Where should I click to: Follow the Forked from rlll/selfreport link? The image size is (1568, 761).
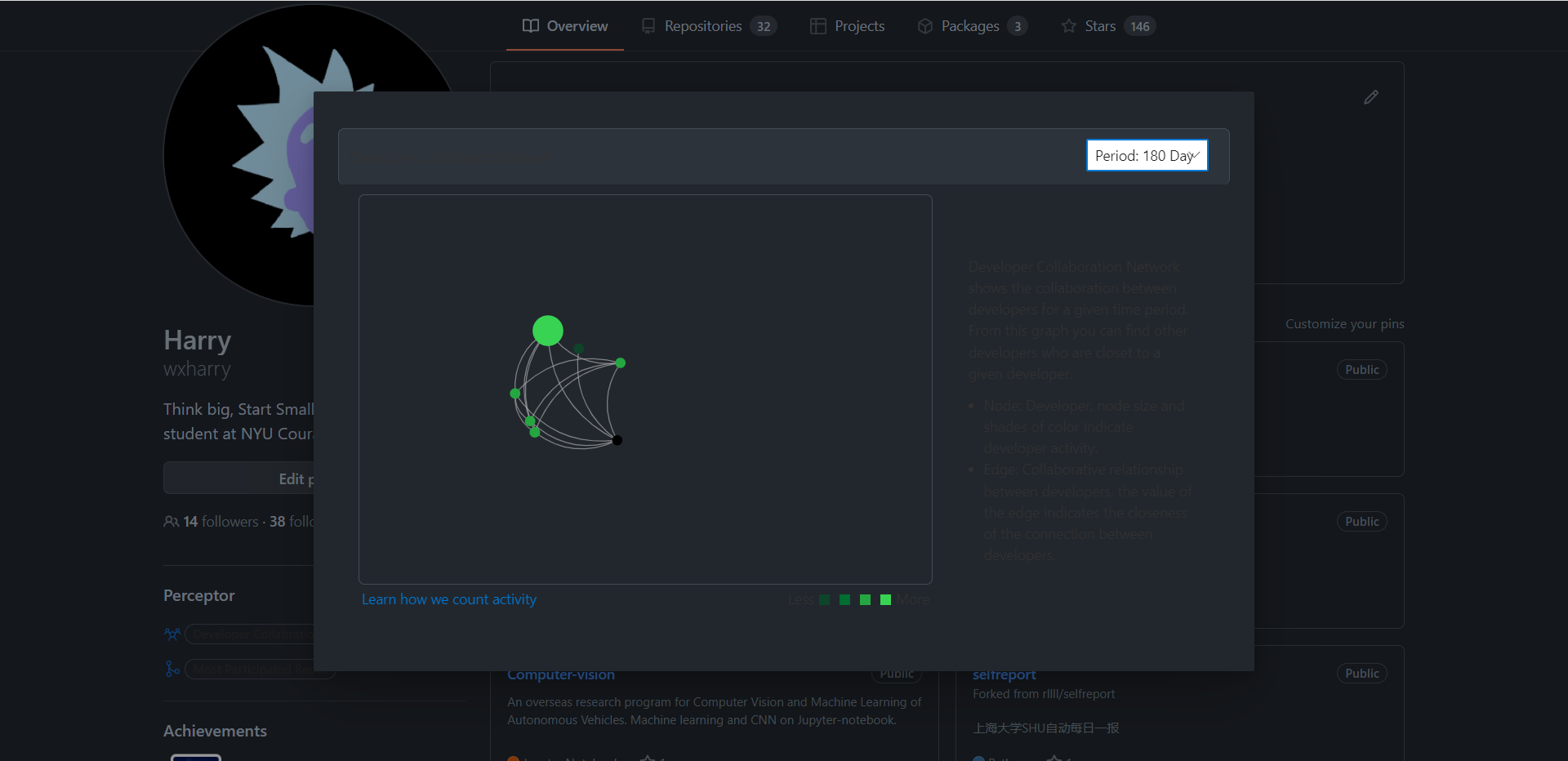click(1044, 694)
